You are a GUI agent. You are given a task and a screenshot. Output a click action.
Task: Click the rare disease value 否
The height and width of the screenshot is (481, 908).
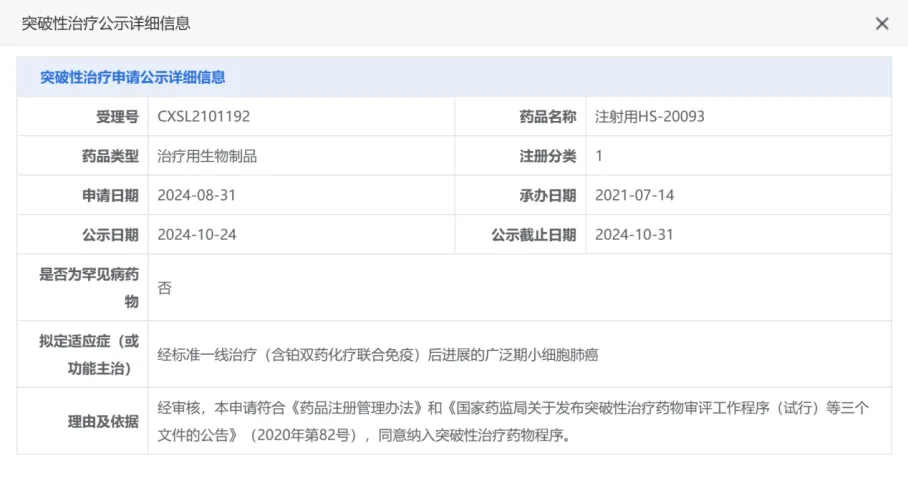165,288
